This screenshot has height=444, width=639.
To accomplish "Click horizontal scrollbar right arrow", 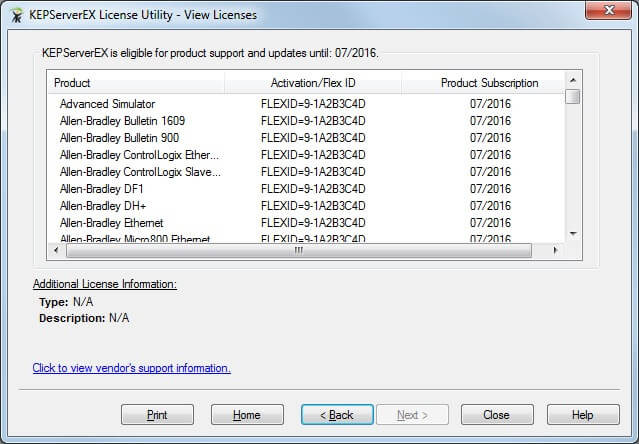I will (x=556, y=251).
